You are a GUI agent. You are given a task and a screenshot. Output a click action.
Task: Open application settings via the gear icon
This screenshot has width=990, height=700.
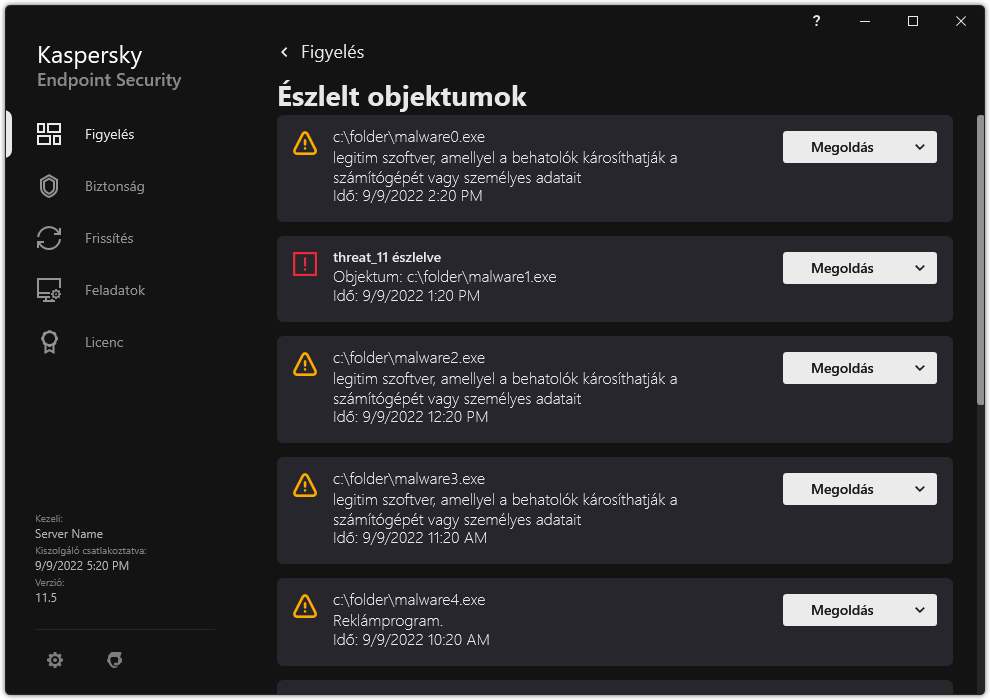55,660
